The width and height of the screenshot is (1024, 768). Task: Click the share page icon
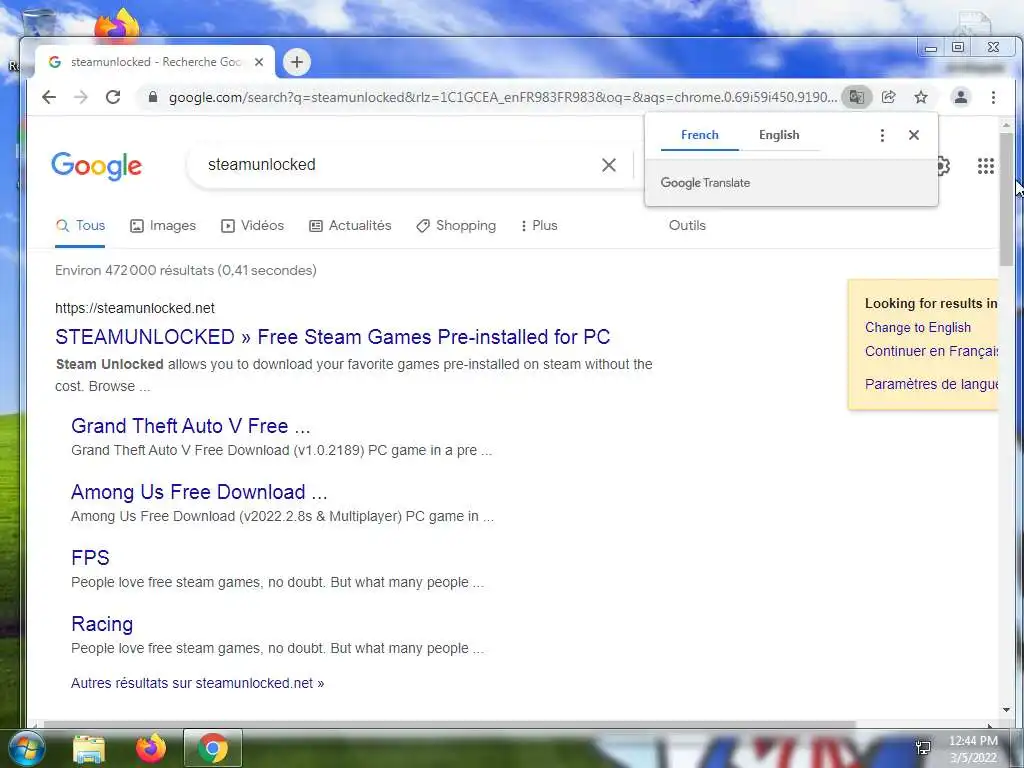[x=888, y=97]
